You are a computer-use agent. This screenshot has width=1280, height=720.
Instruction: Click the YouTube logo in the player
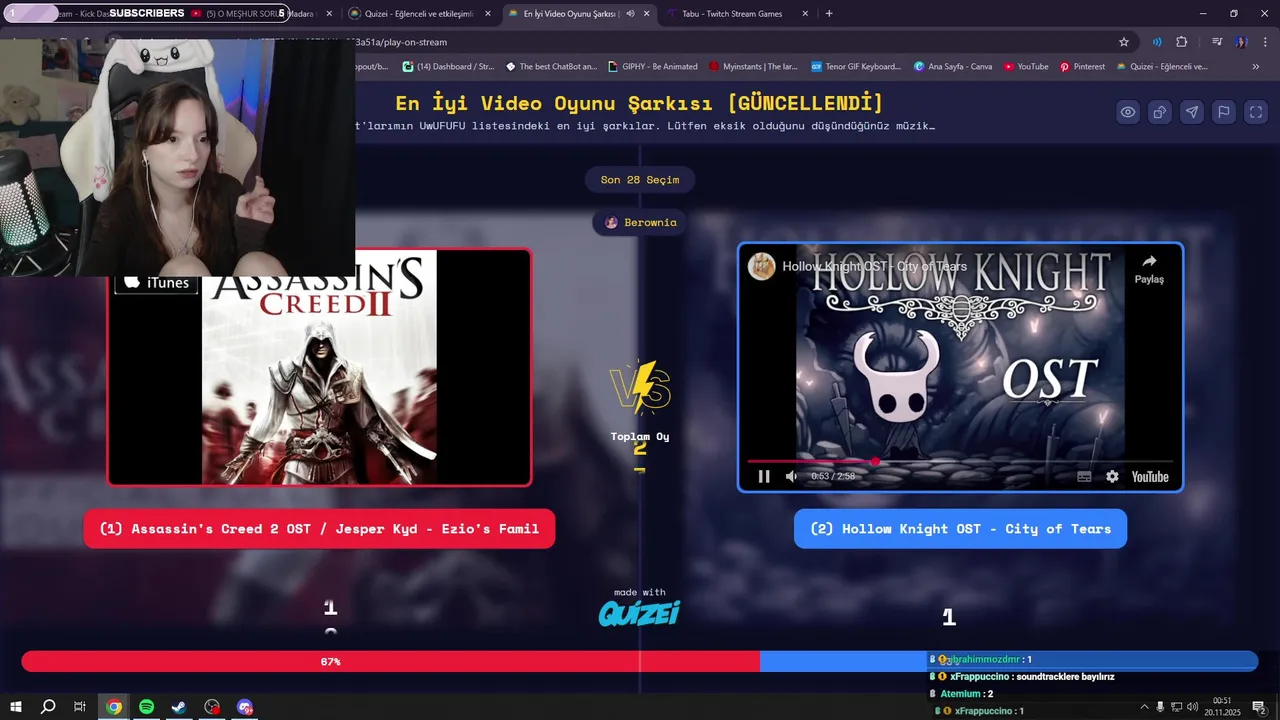coord(1150,477)
